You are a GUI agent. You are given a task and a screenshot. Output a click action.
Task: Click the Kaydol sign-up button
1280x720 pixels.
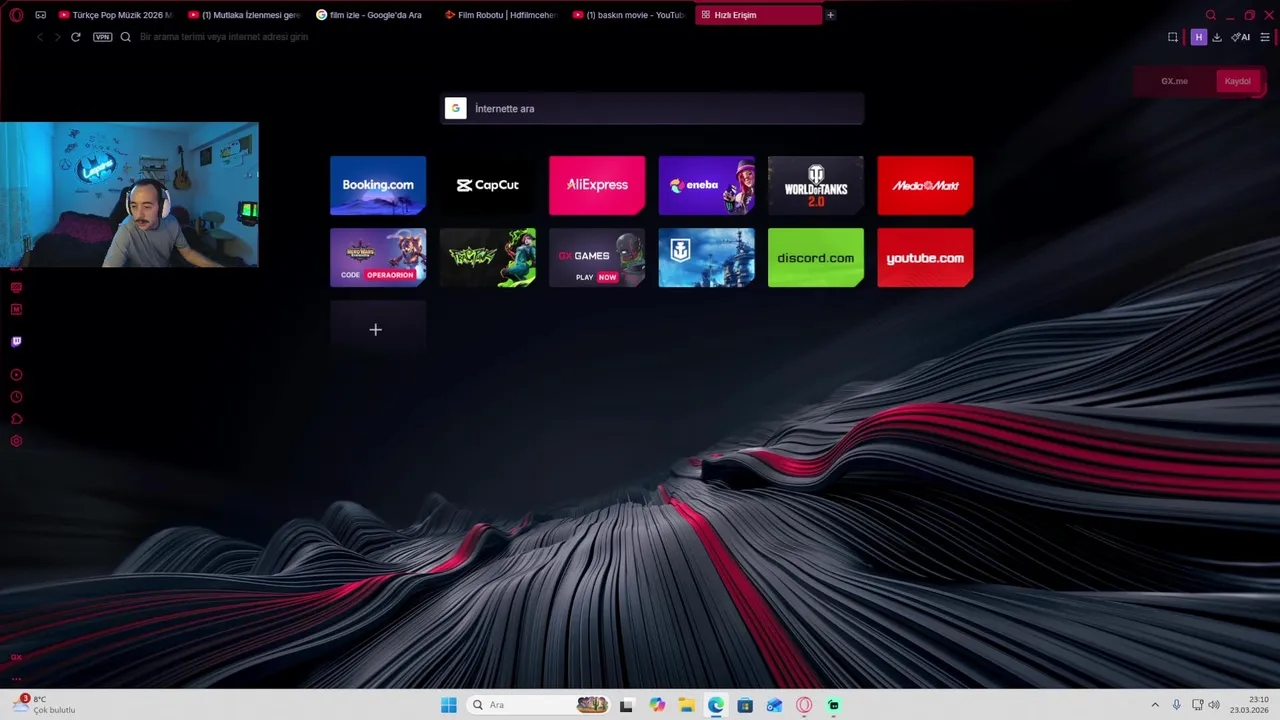click(x=1237, y=81)
